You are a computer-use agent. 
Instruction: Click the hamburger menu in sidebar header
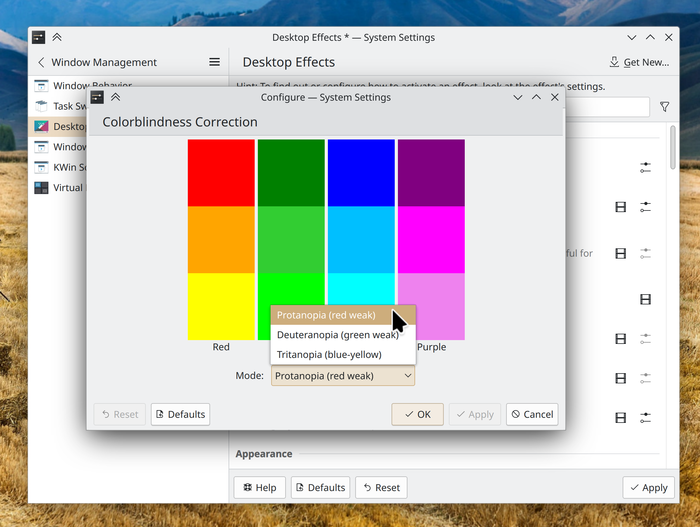[x=214, y=62]
